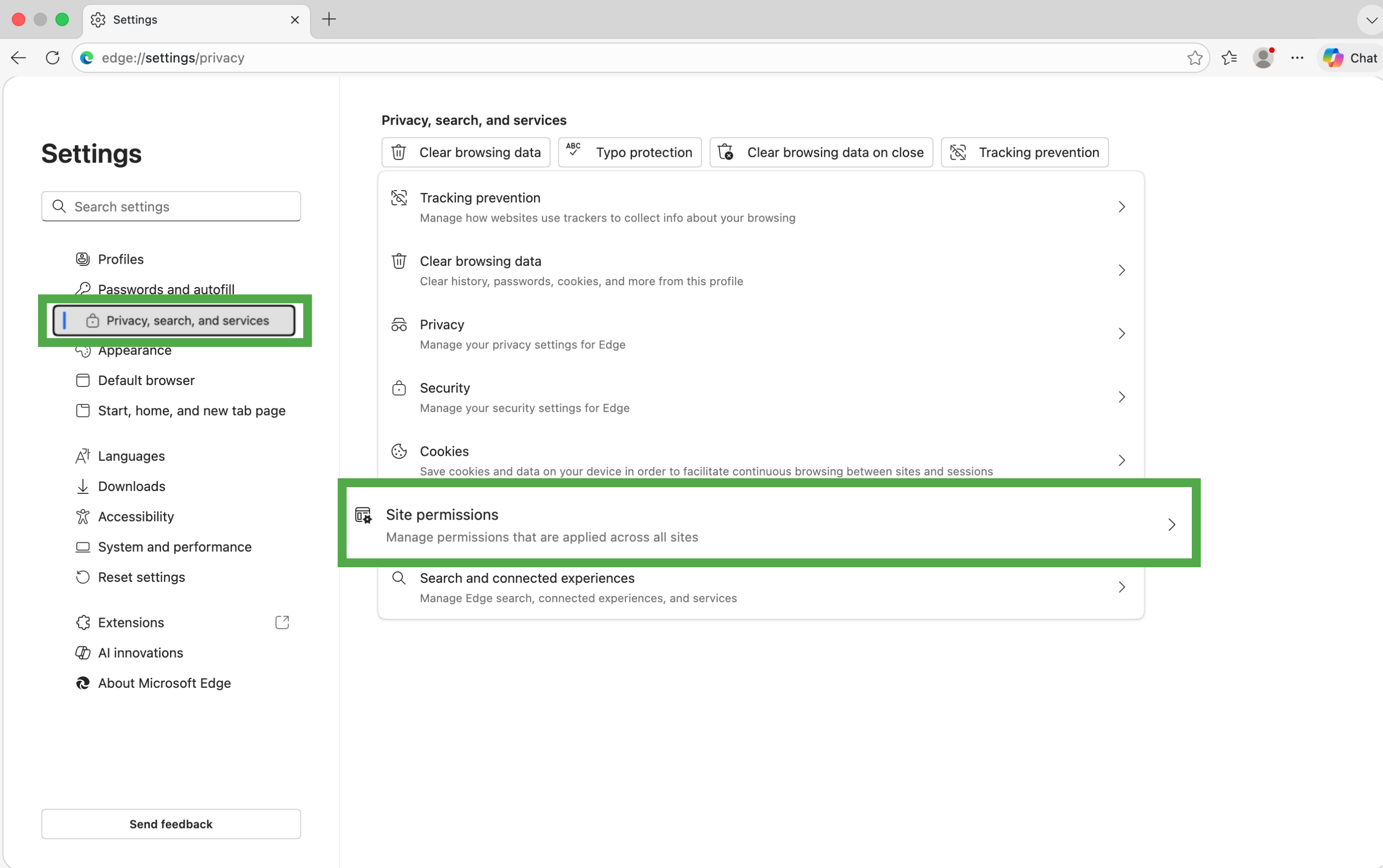Open a new tab with plus button

pos(329,19)
